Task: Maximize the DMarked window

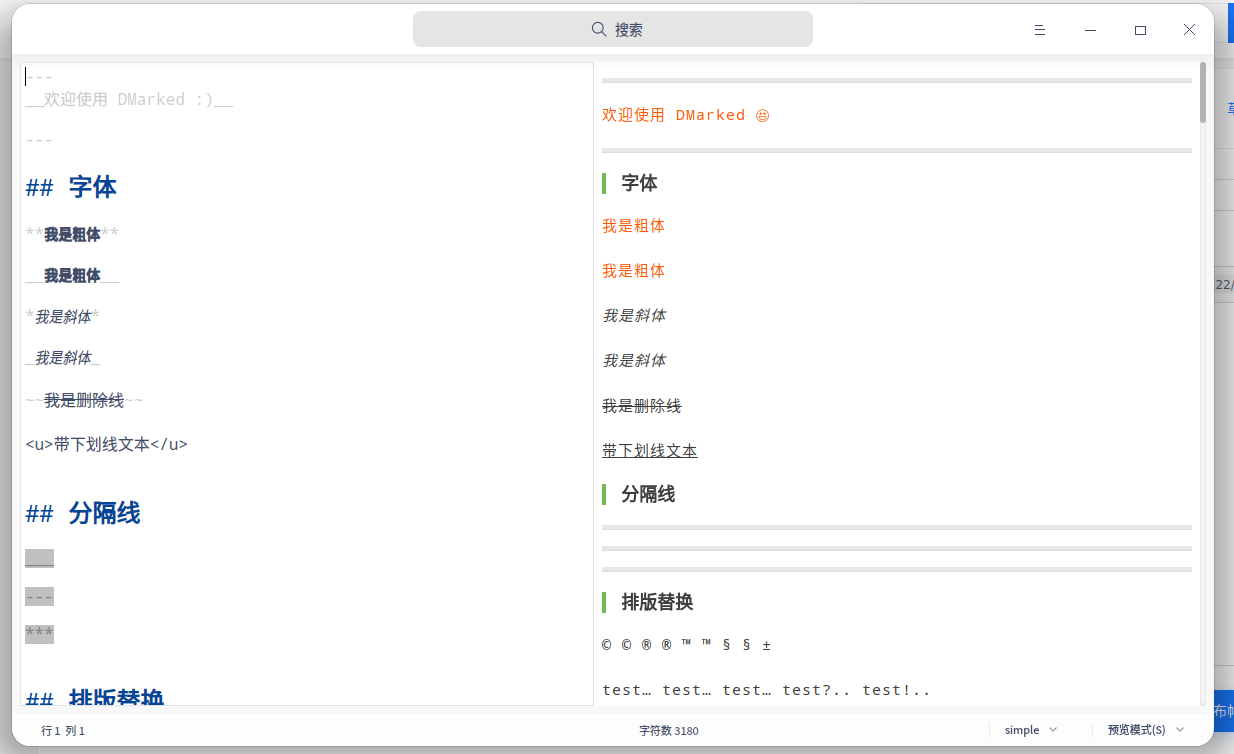Action: pos(1140,30)
